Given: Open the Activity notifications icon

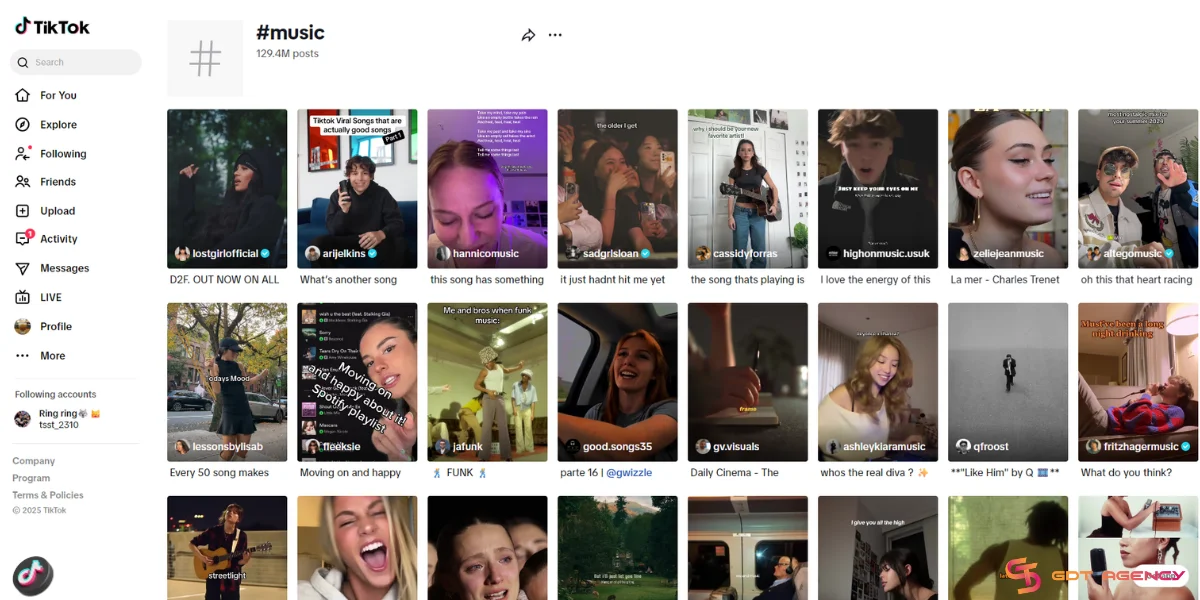Looking at the screenshot, I should 22,239.
